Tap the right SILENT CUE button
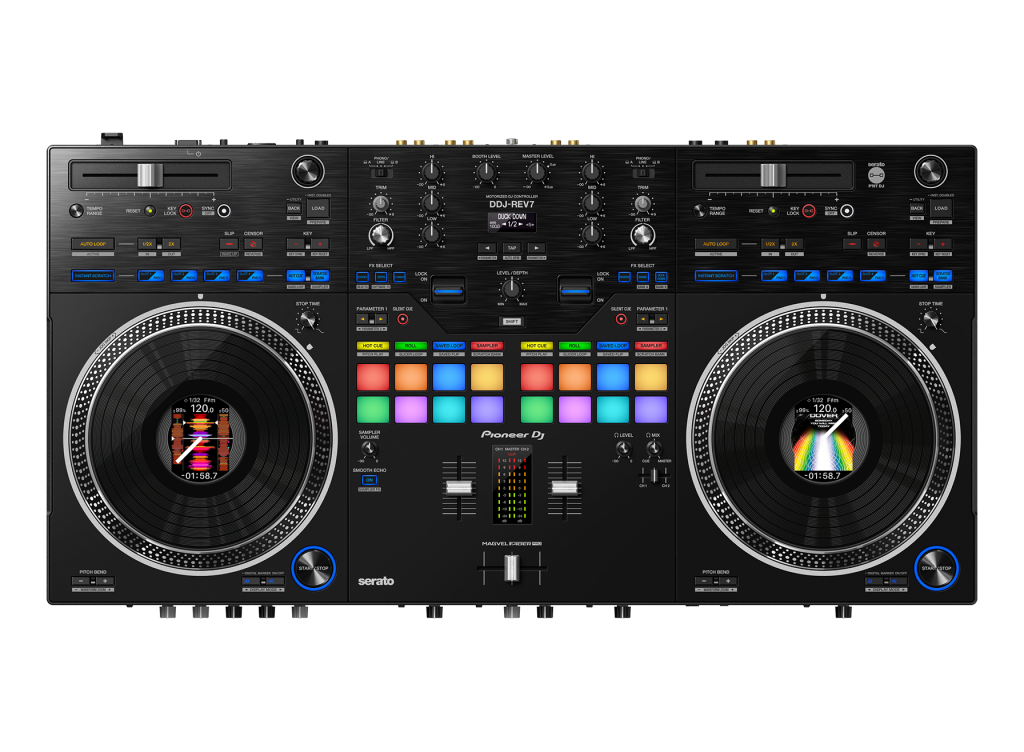Screen dimensions: 1024x752 coord(621,319)
